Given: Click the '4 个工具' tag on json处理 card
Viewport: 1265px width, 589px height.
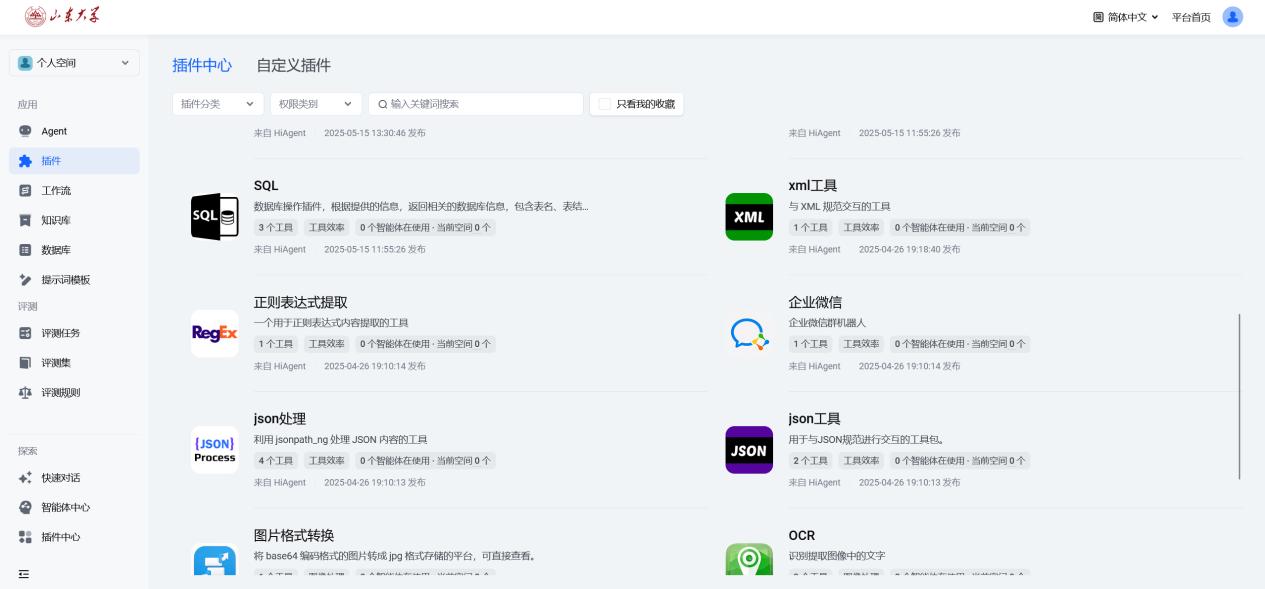Looking at the screenshot, I should pyautogui.click(x=277, y=461).
